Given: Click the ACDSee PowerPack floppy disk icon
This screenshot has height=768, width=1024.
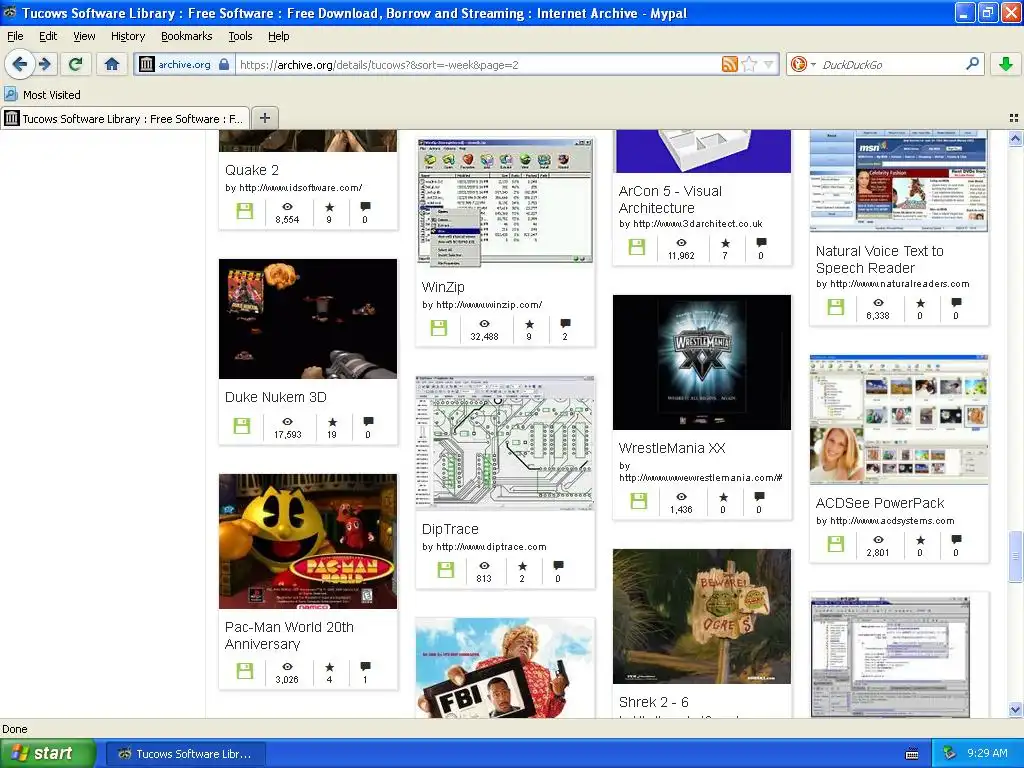Looking at the screenshot, I should point(835,544).
